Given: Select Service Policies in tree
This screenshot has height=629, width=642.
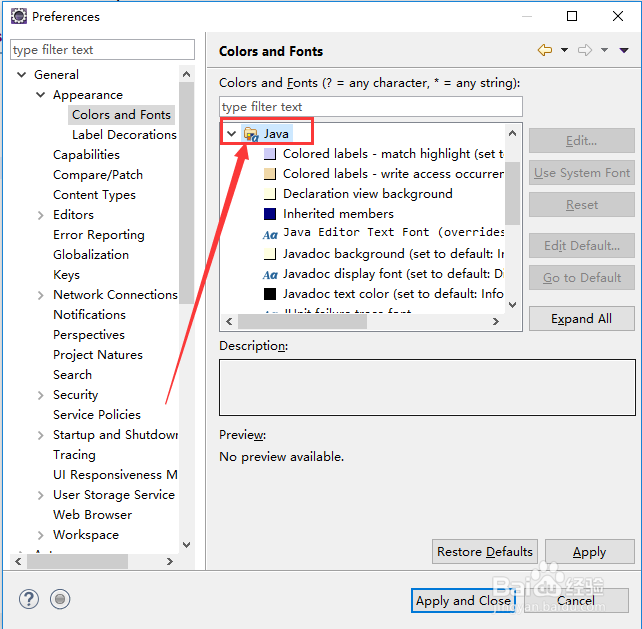Looking at the screenshot, I should pos(97,415).
